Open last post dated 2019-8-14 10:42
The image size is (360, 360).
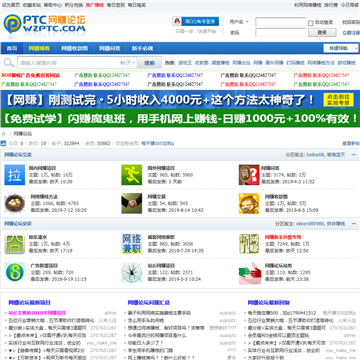coord(186,210)
